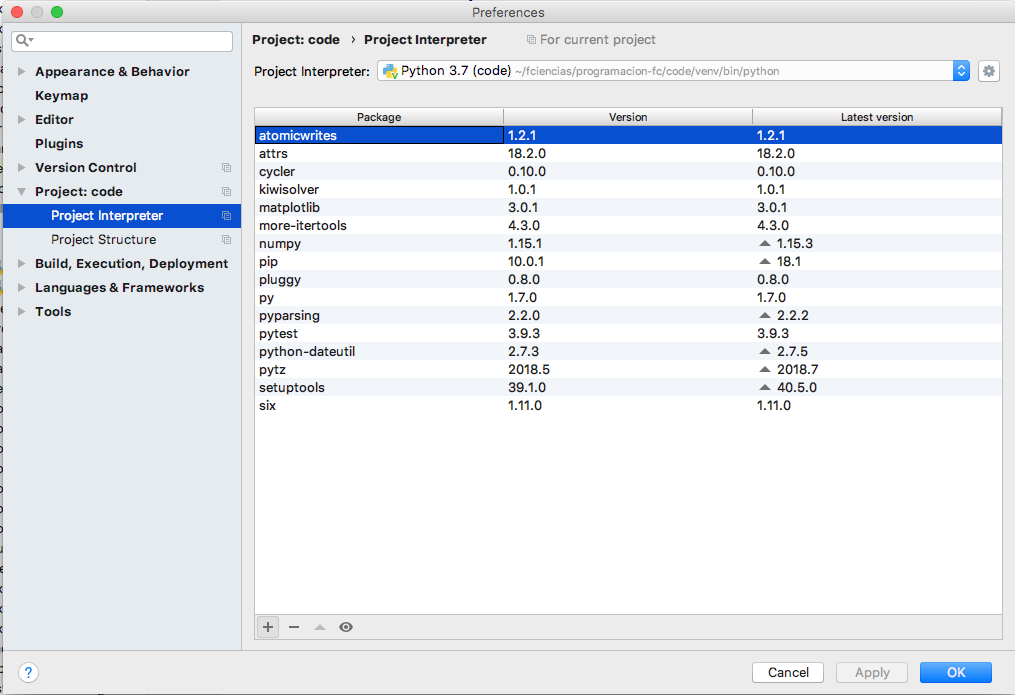The width and height of the screenshot is (1015, 695).
Task: Select the atomicwrites package row
Action: click(x=628, y=135)
